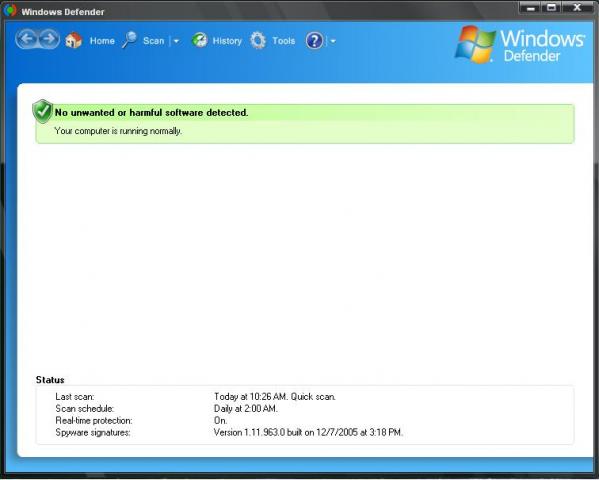The height and width of the screenshot is (480, 599).
Task: Minimize the Windows Defender window
Action: 530,7
